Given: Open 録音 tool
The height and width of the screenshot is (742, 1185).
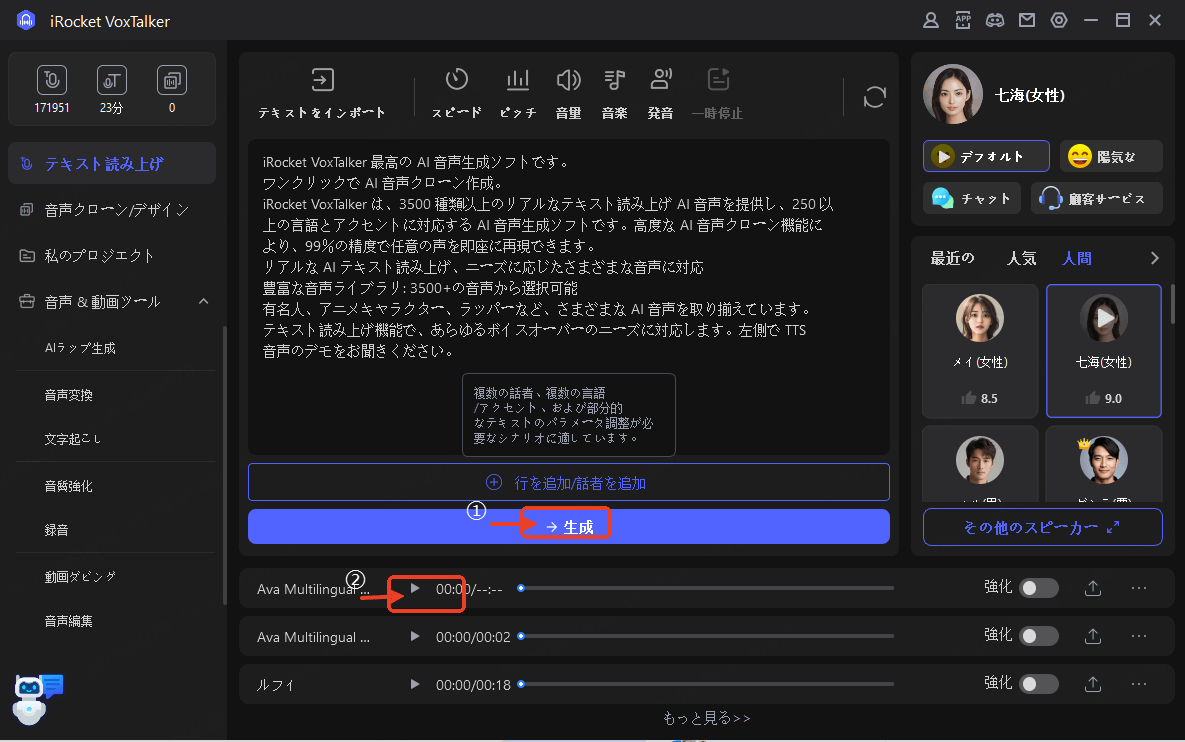Looking at the screenshot, I should (x=56, y=530).
